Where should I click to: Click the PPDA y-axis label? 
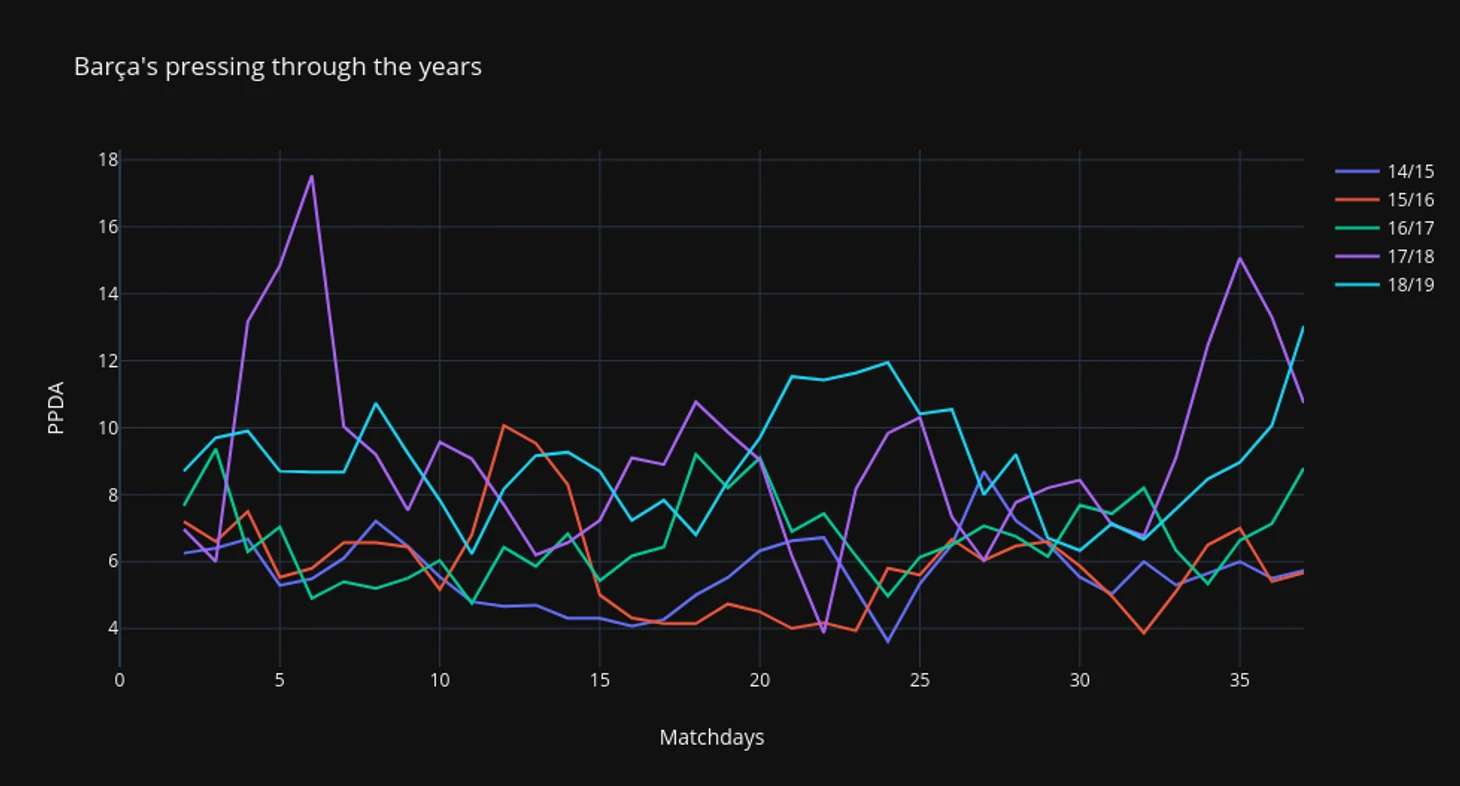point(56,407)
